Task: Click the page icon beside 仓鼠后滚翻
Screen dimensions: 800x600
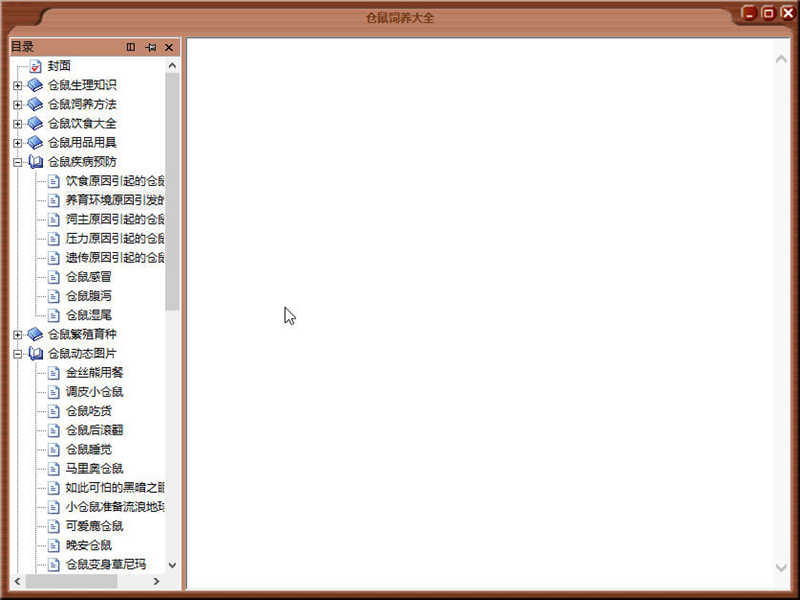Action: coord(54,430)
